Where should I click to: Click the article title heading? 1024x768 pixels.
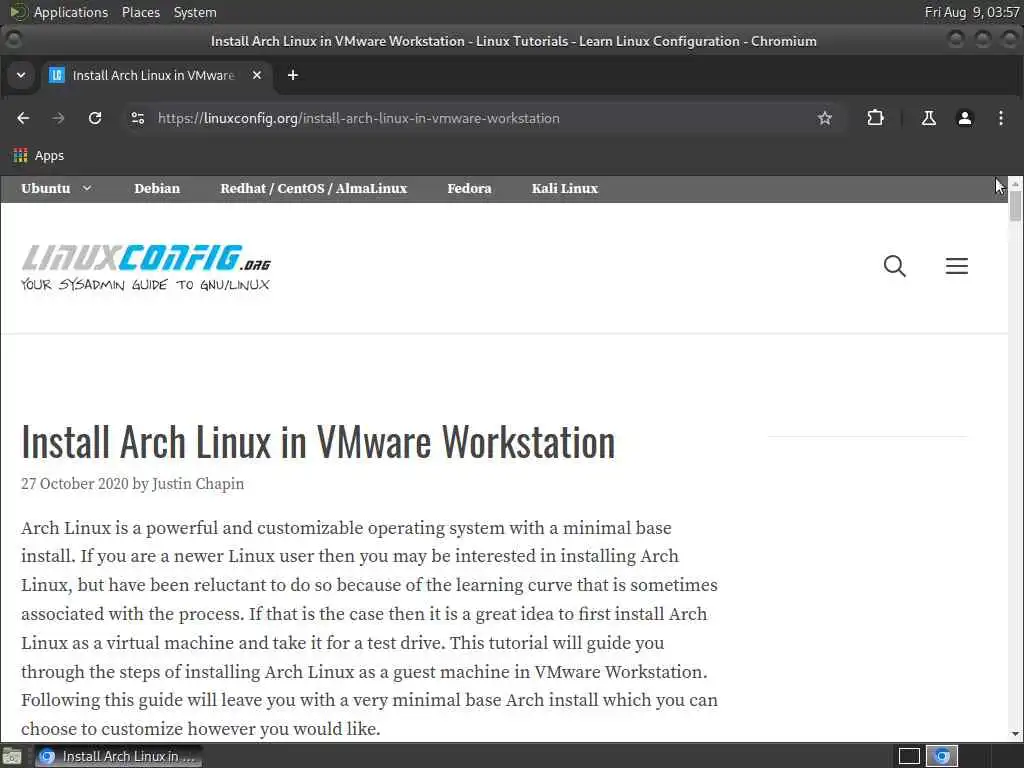point(318,442)
